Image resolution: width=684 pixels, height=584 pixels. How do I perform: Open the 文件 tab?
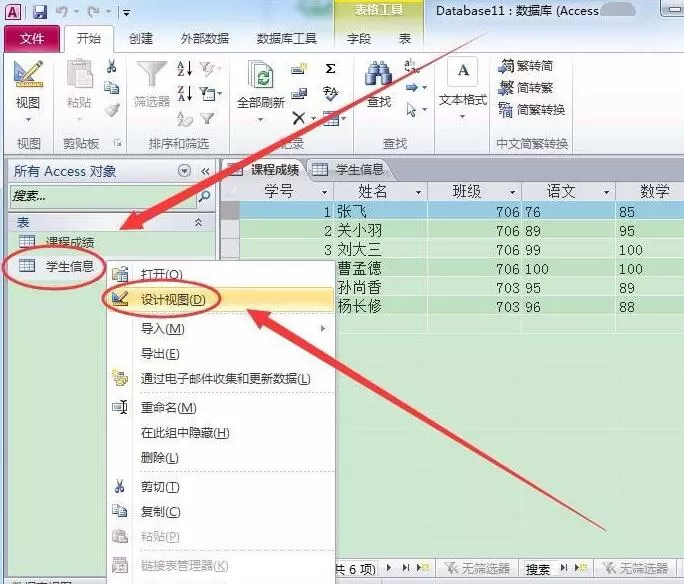tap(32, 39)
